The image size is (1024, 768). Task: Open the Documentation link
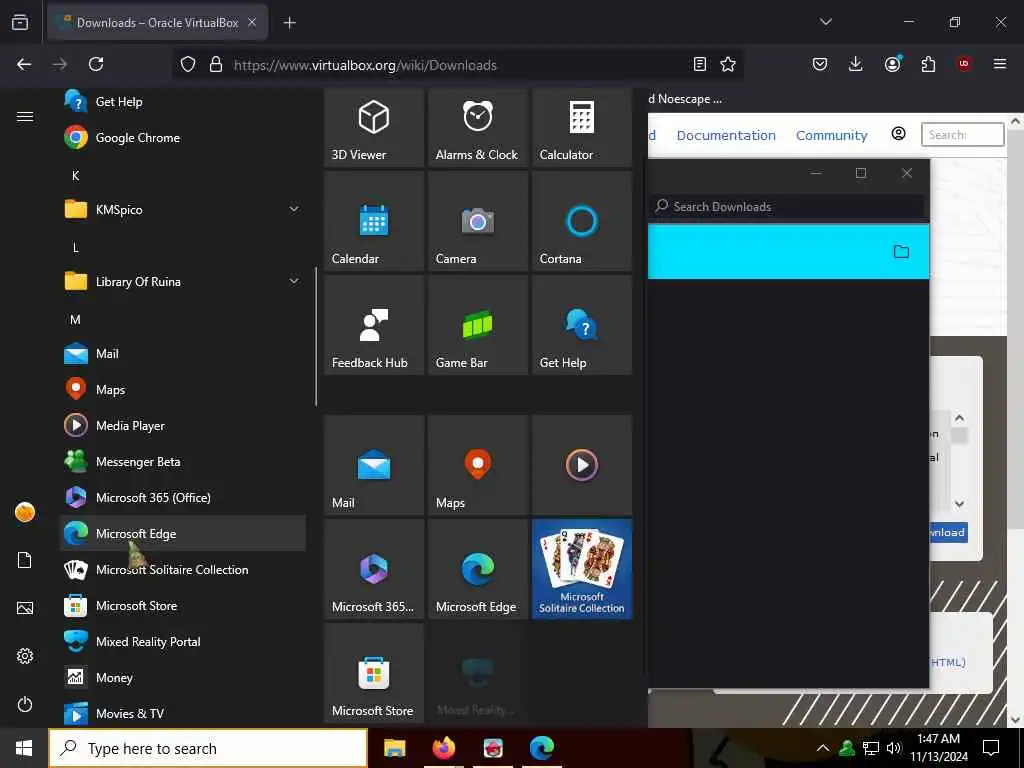pos(726,135)
